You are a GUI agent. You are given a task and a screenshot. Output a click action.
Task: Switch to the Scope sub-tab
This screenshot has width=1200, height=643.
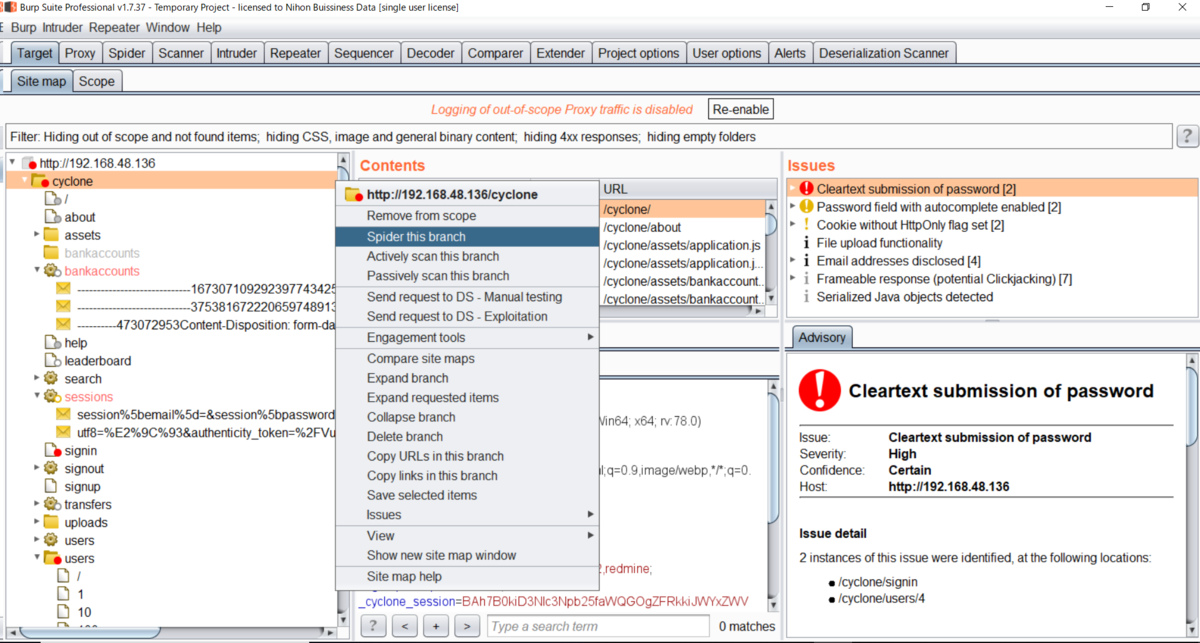(97, 81)
